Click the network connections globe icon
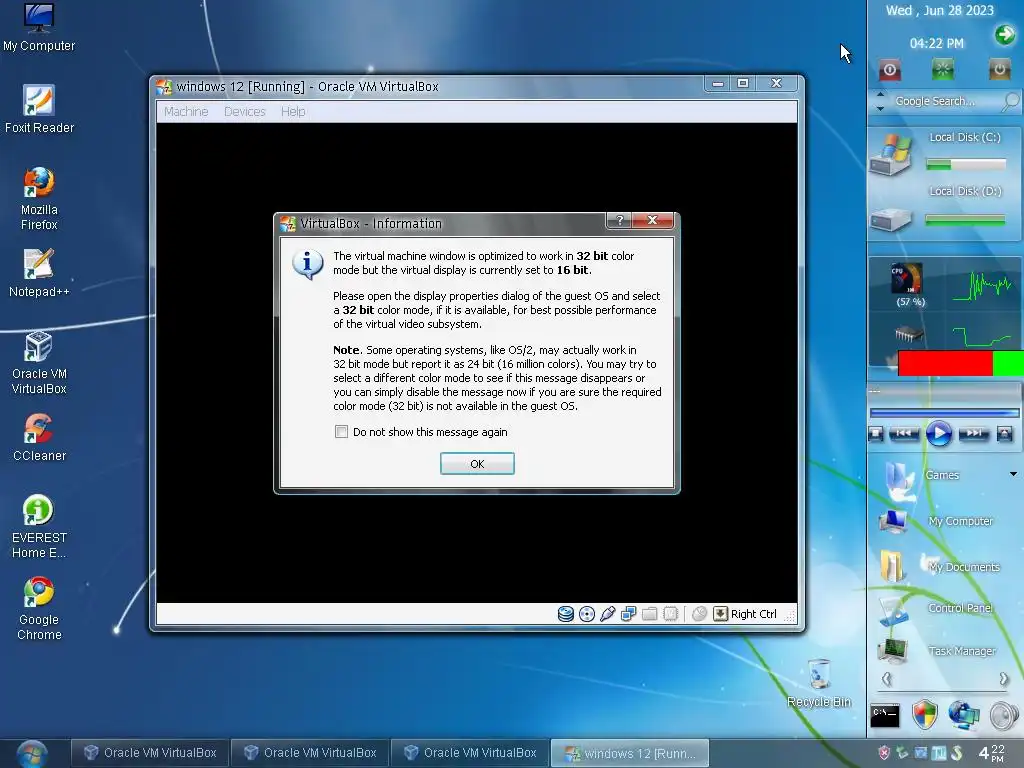Screen dimensions: 1024x768 coord(964,715)
